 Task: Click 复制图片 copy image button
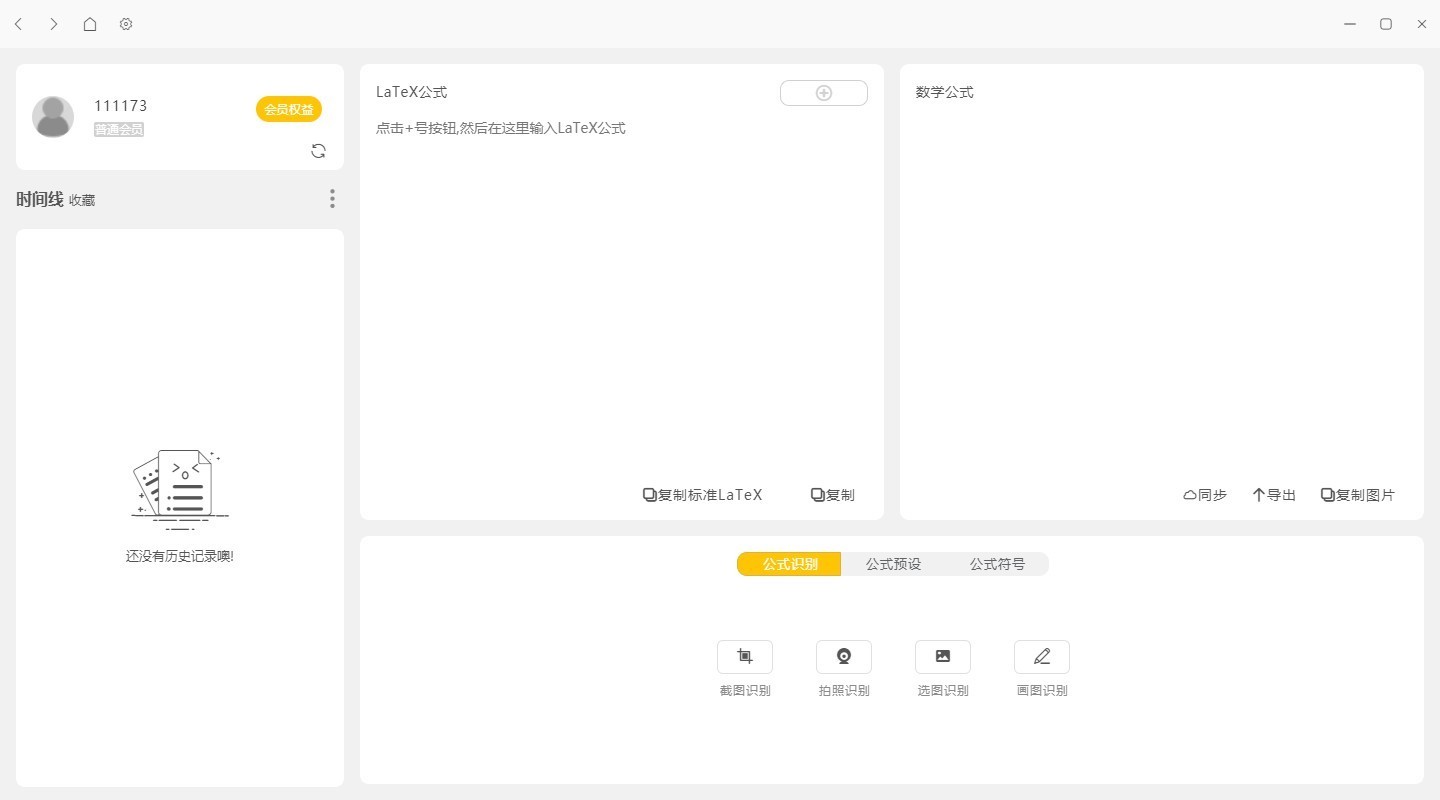point(1358,495)
